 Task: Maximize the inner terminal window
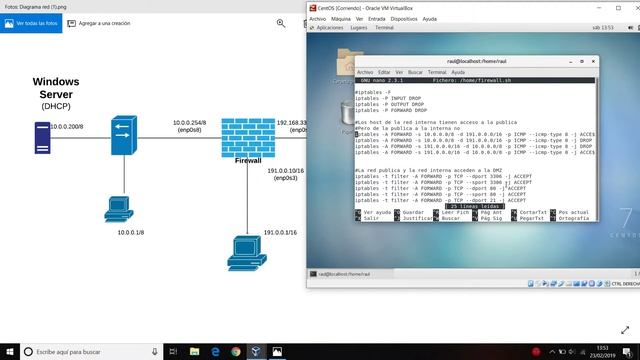click(x=582, y=62)
